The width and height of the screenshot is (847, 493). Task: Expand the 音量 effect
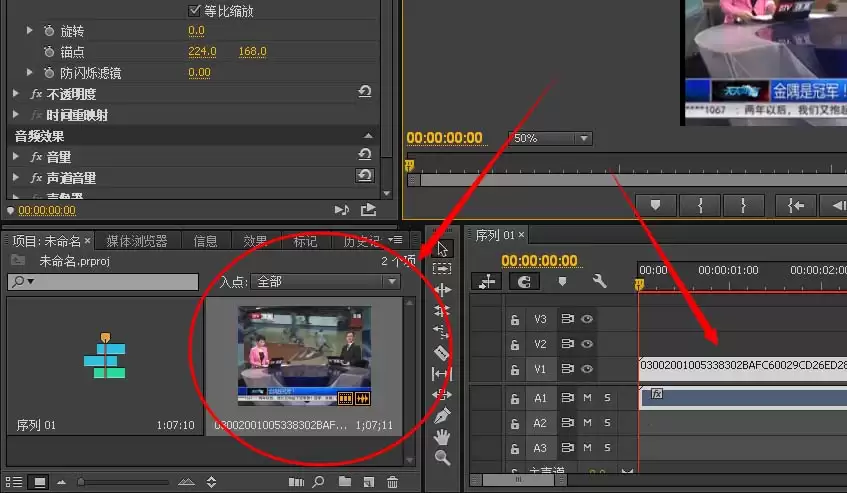point(16,157)
